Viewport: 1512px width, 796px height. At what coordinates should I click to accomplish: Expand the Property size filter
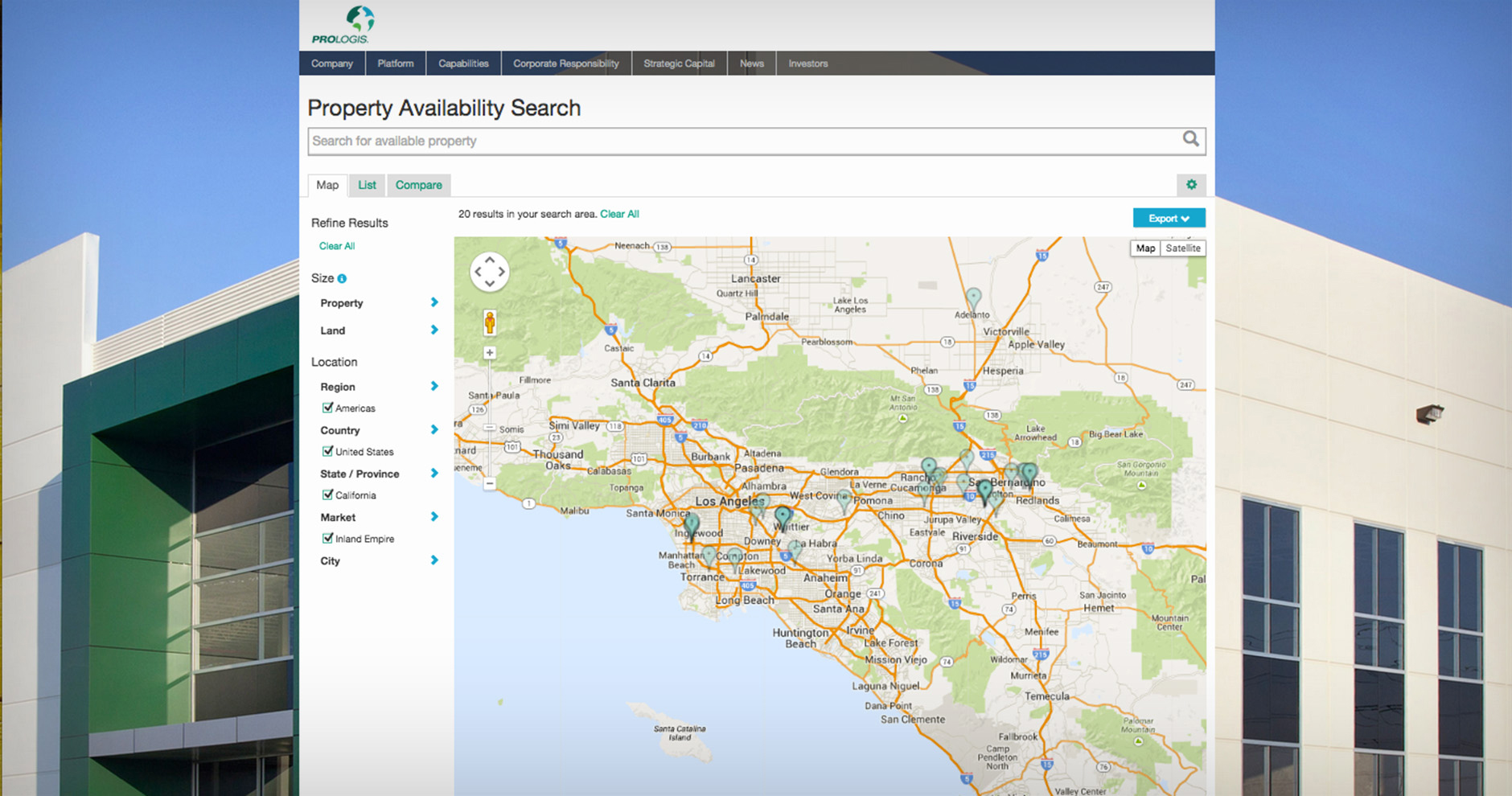[434, 302]
